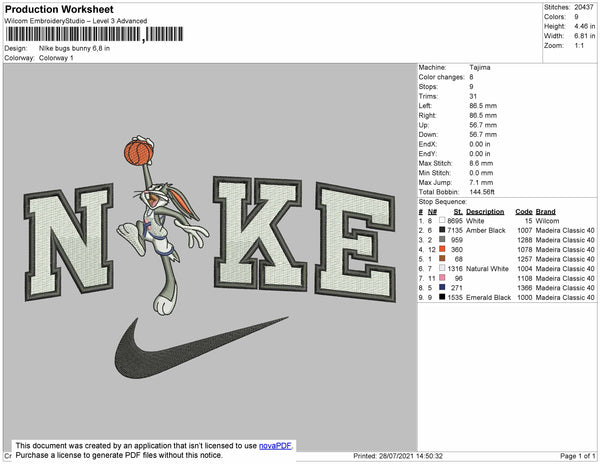Click the Max Jump value 7.1 mm
Screen dimensions: 600x464
(x=481, y=182)
